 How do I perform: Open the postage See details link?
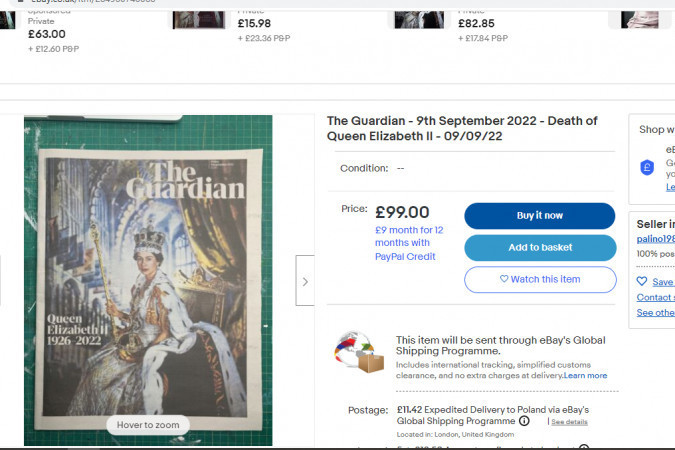tap(569, 422)
